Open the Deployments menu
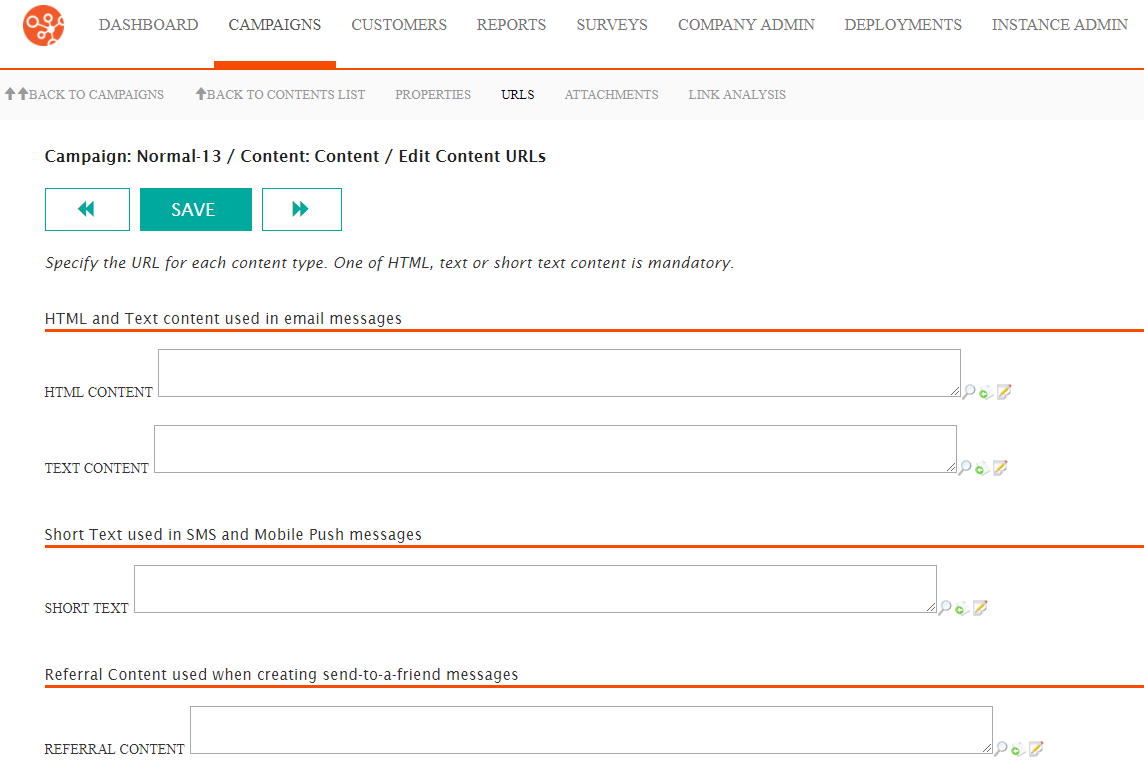 903,25
